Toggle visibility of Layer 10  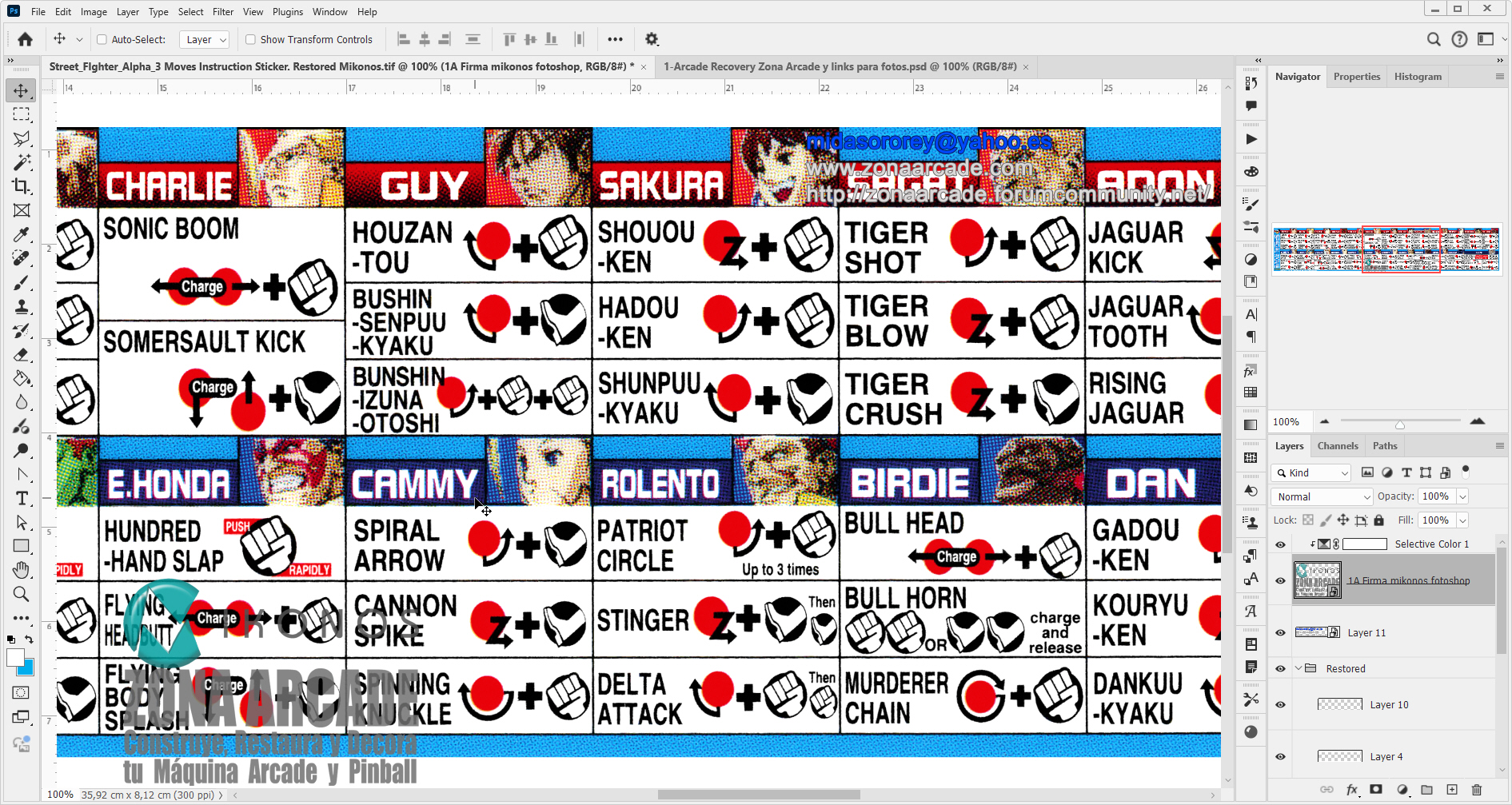(1280, 705)
